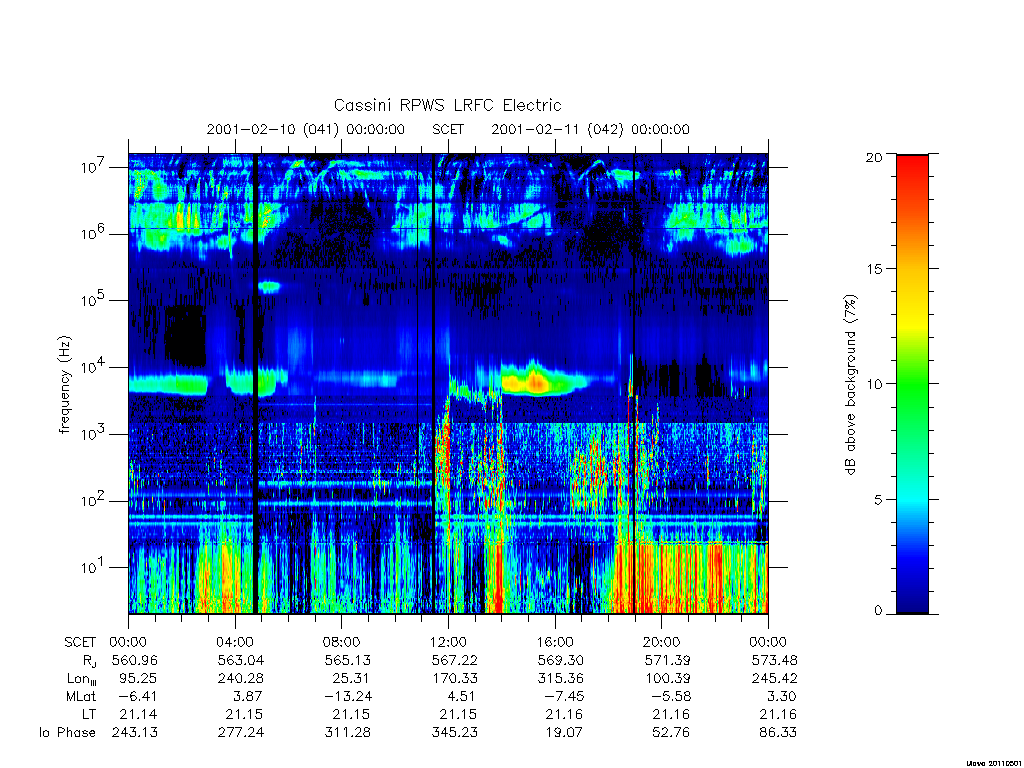Click the RJ value 565.13

[347, 660]
